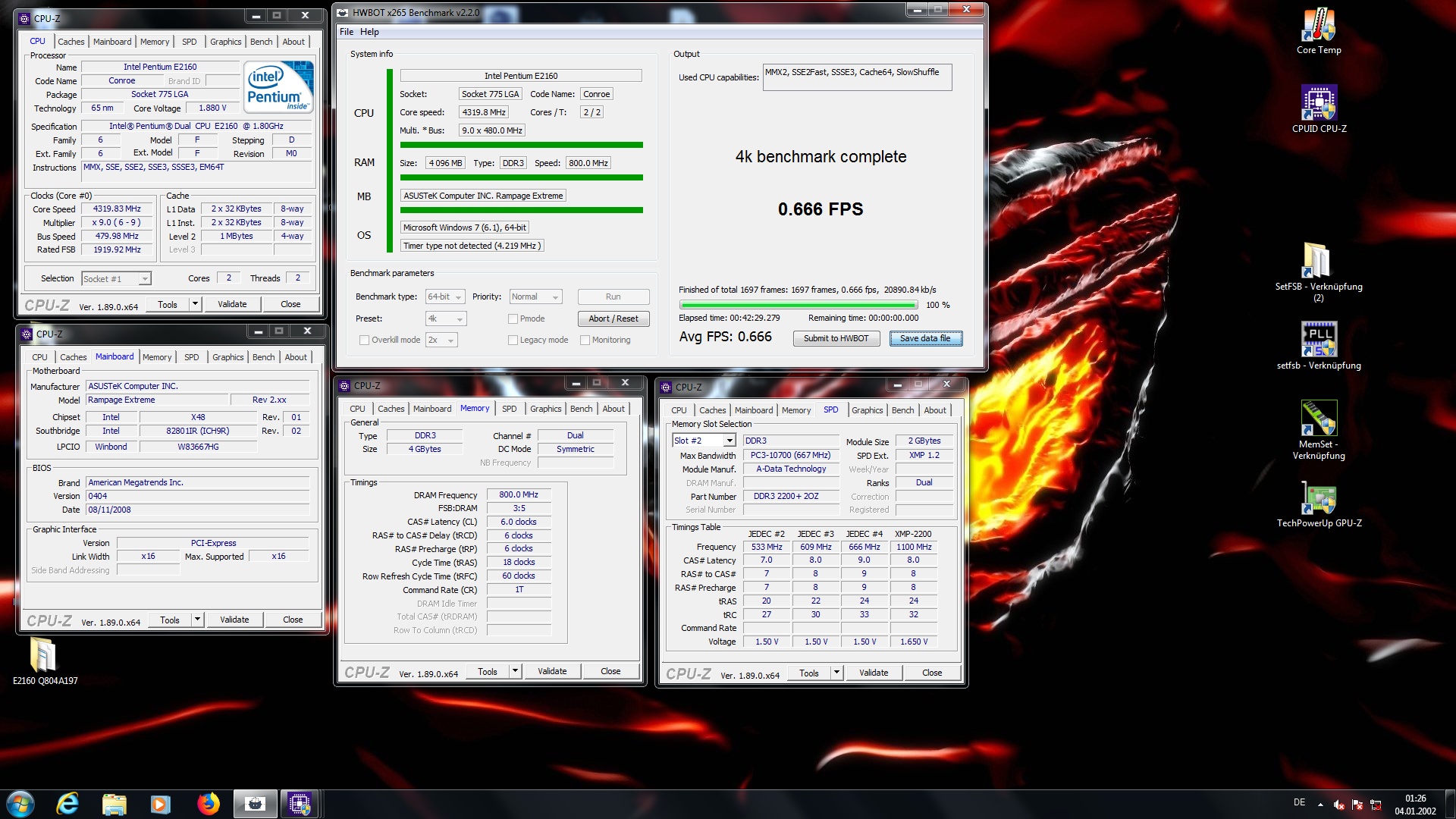
Task: Switch to About tab in SPD window
Action: coord(935,410)
